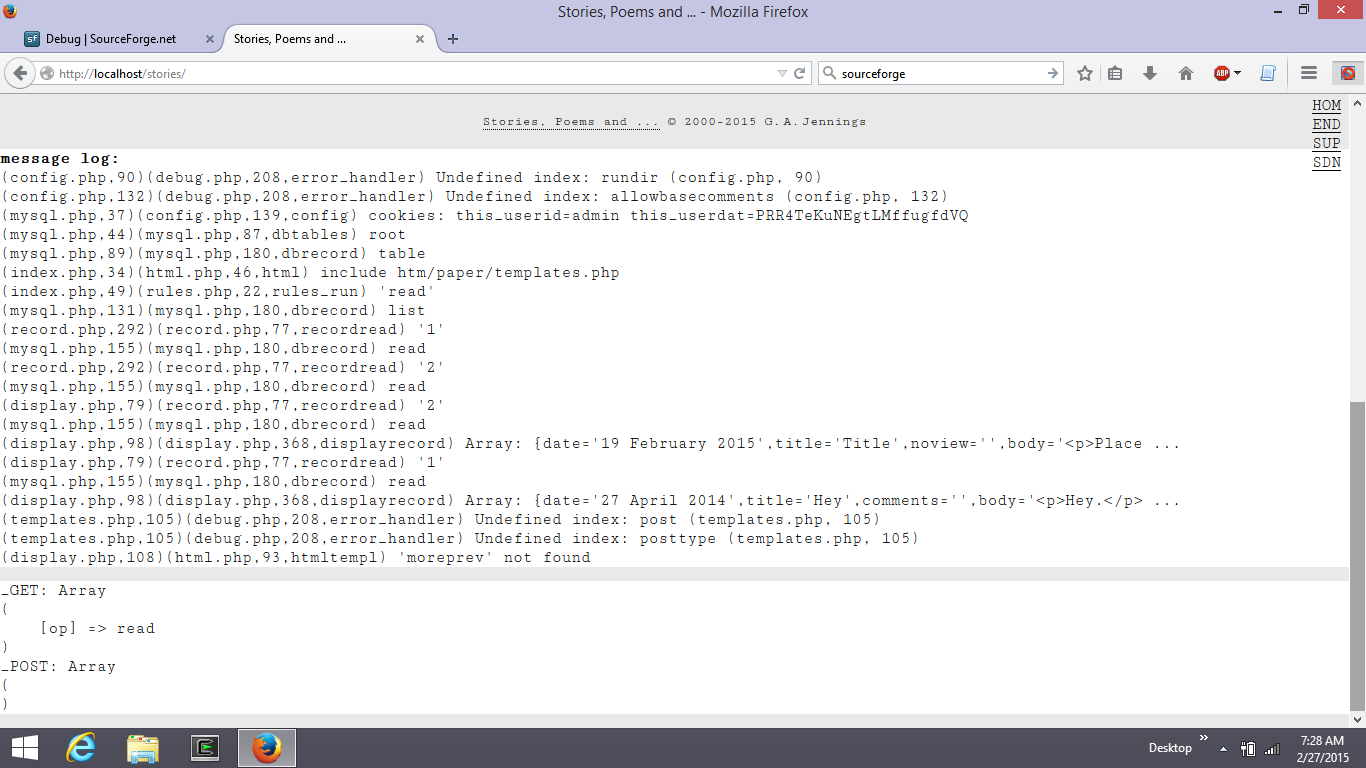Open the bookmarks clipboard icon
The width and height of the screenshot is (1366, 768).
click(x=1114, y=73)
